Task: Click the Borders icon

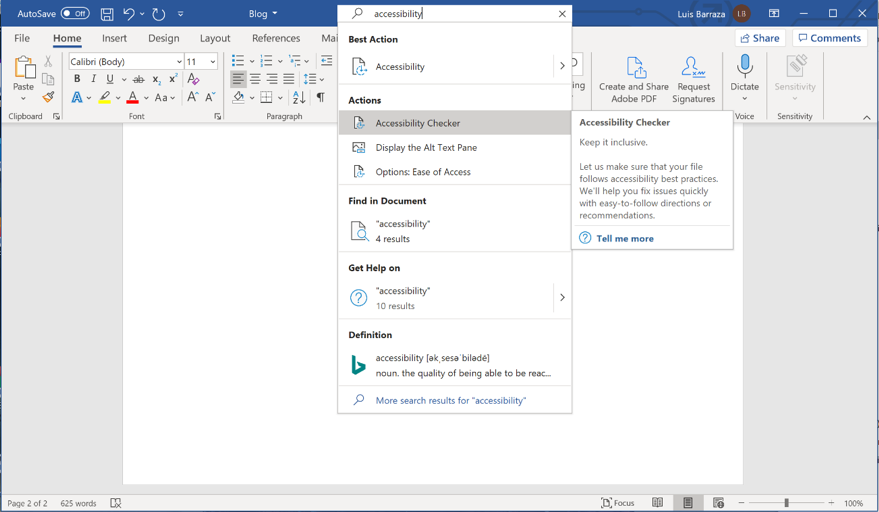Action: [x=266, y=98]
